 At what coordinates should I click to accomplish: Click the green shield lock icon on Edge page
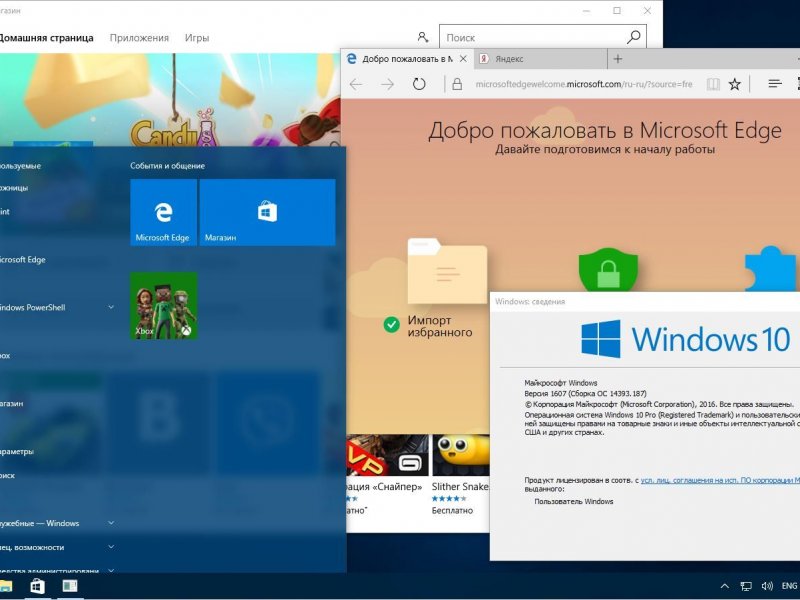point(608,270)
